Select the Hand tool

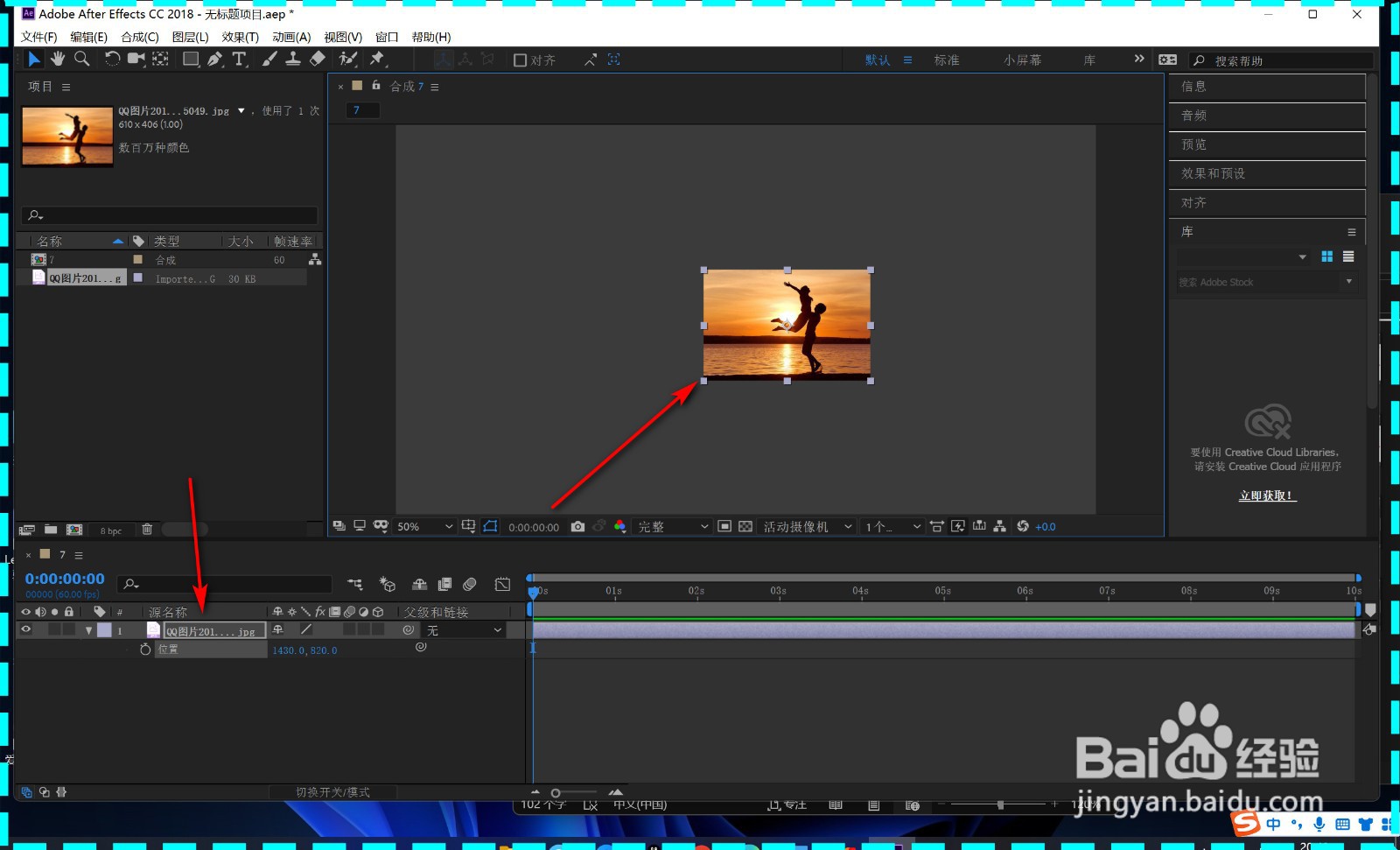pos(58,59)
